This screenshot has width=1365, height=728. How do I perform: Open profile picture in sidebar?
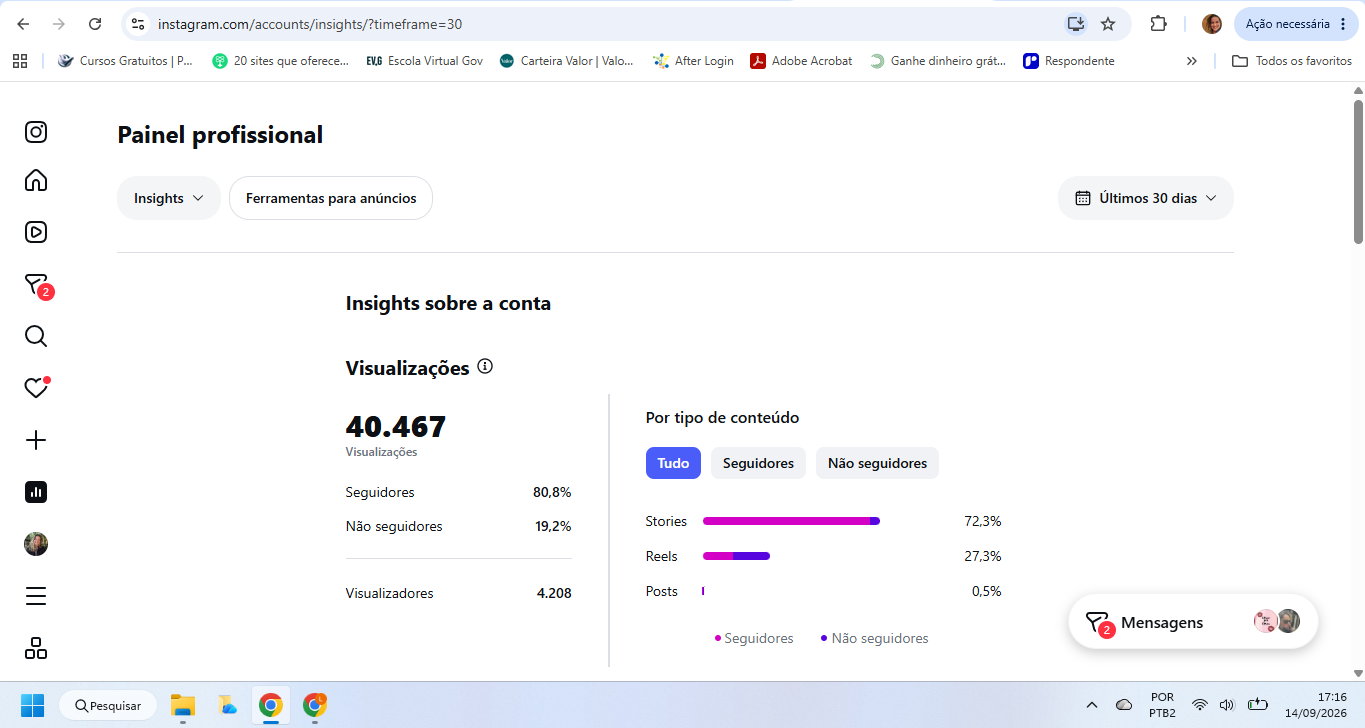pos(36,544)
